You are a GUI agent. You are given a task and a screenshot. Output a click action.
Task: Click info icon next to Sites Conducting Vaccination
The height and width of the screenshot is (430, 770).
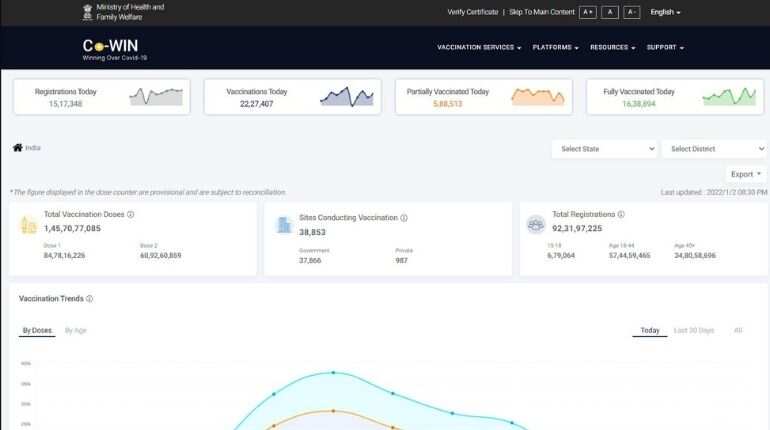click(x=404, y=217)
